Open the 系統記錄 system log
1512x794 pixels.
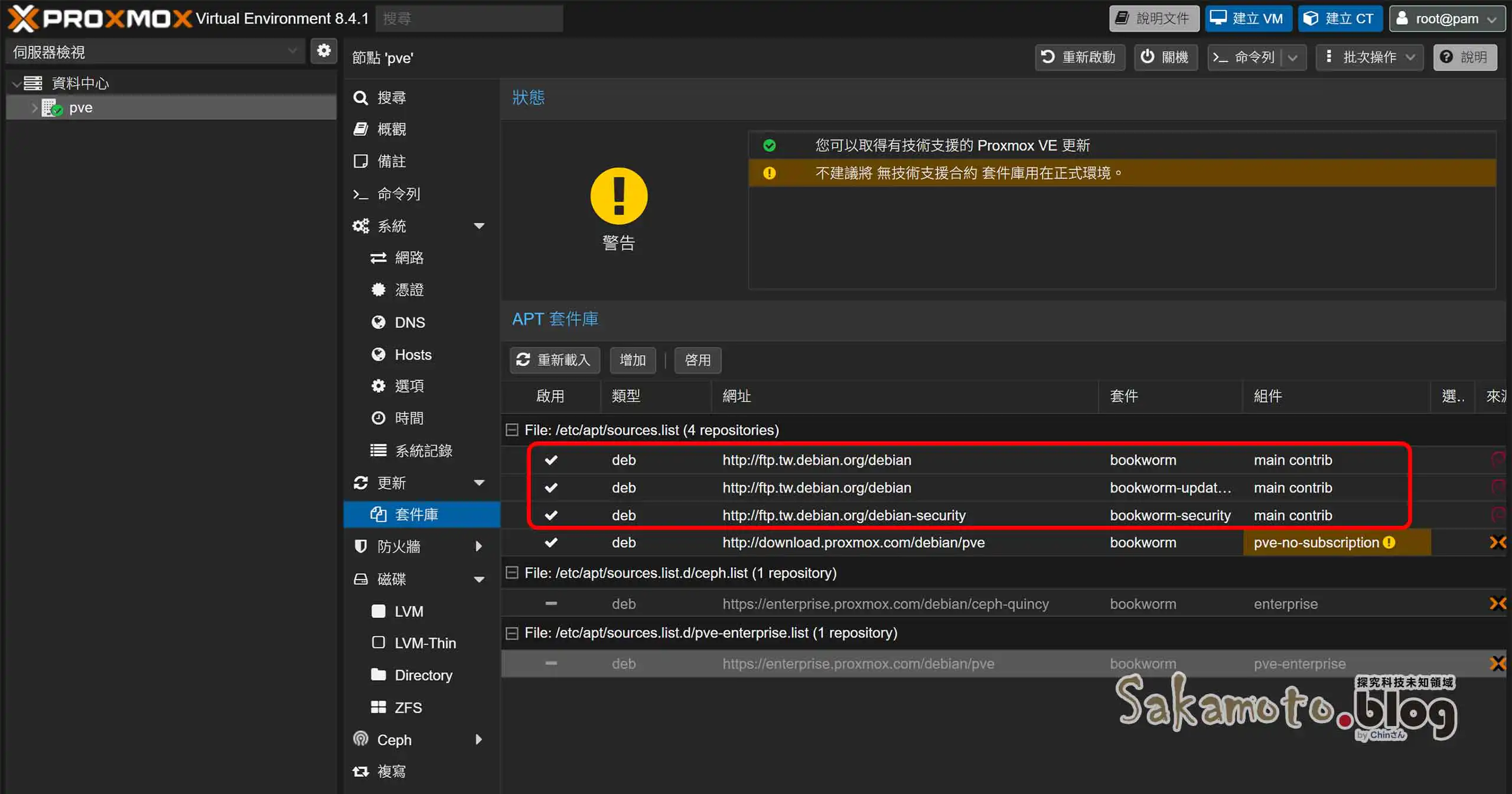379,450
